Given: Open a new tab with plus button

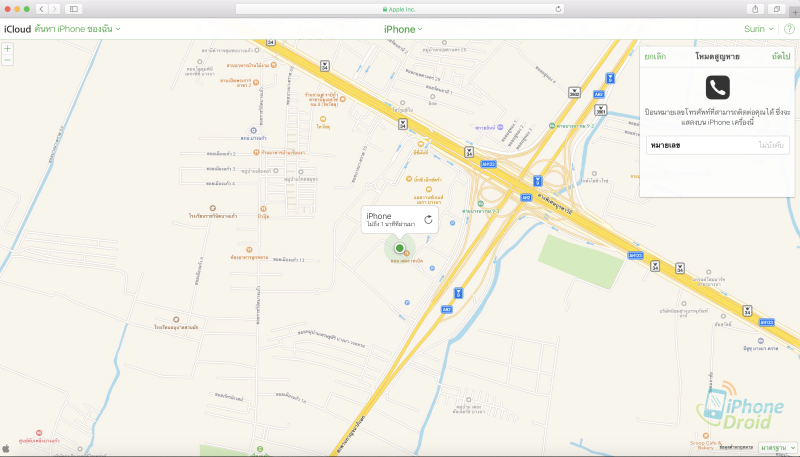Looking at the screenshot, I should pos(794,12).
